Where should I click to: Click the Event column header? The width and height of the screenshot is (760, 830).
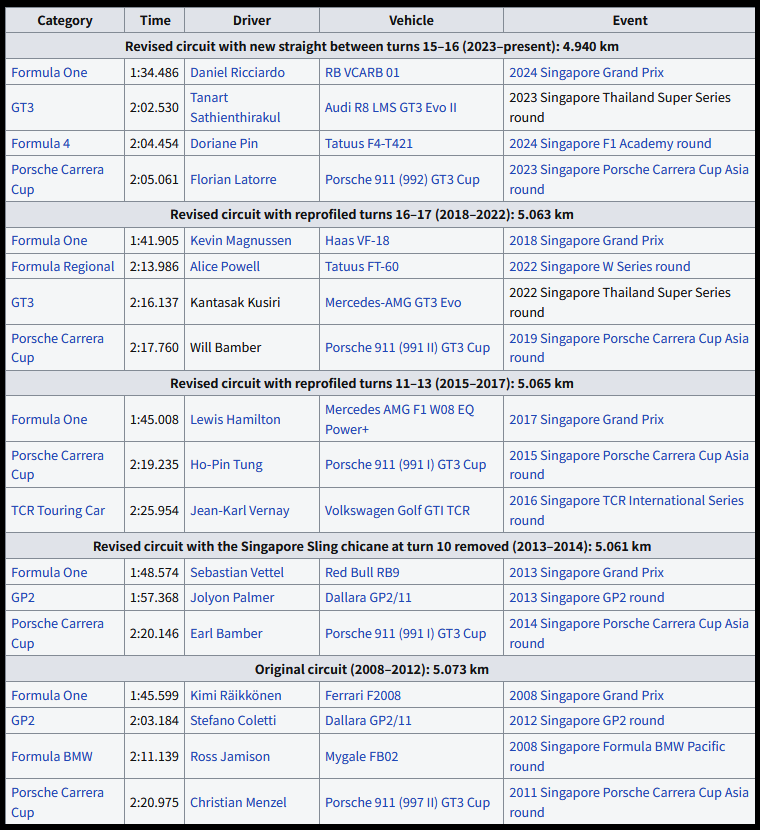click(629, 21)
